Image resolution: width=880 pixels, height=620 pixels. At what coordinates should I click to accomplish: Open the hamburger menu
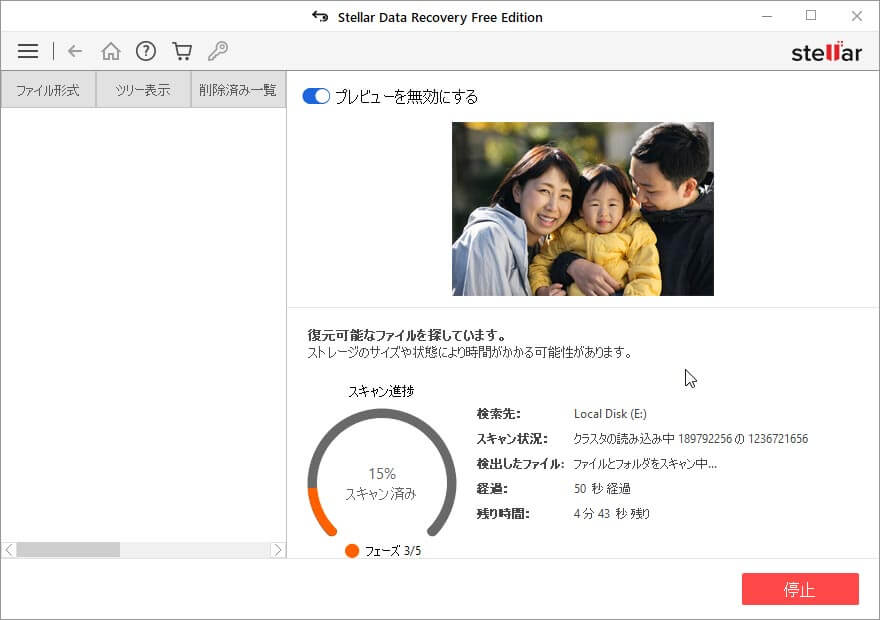click(x=28, y=51)
